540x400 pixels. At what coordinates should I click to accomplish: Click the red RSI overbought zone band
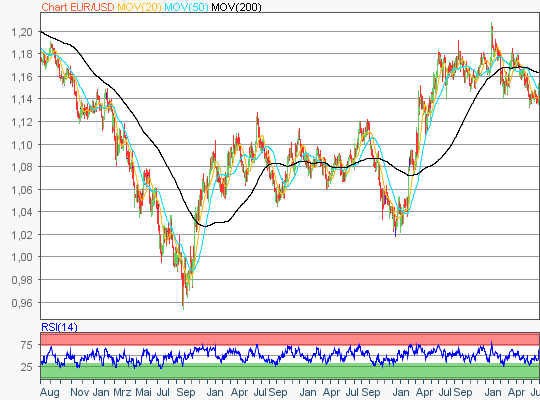290,339
